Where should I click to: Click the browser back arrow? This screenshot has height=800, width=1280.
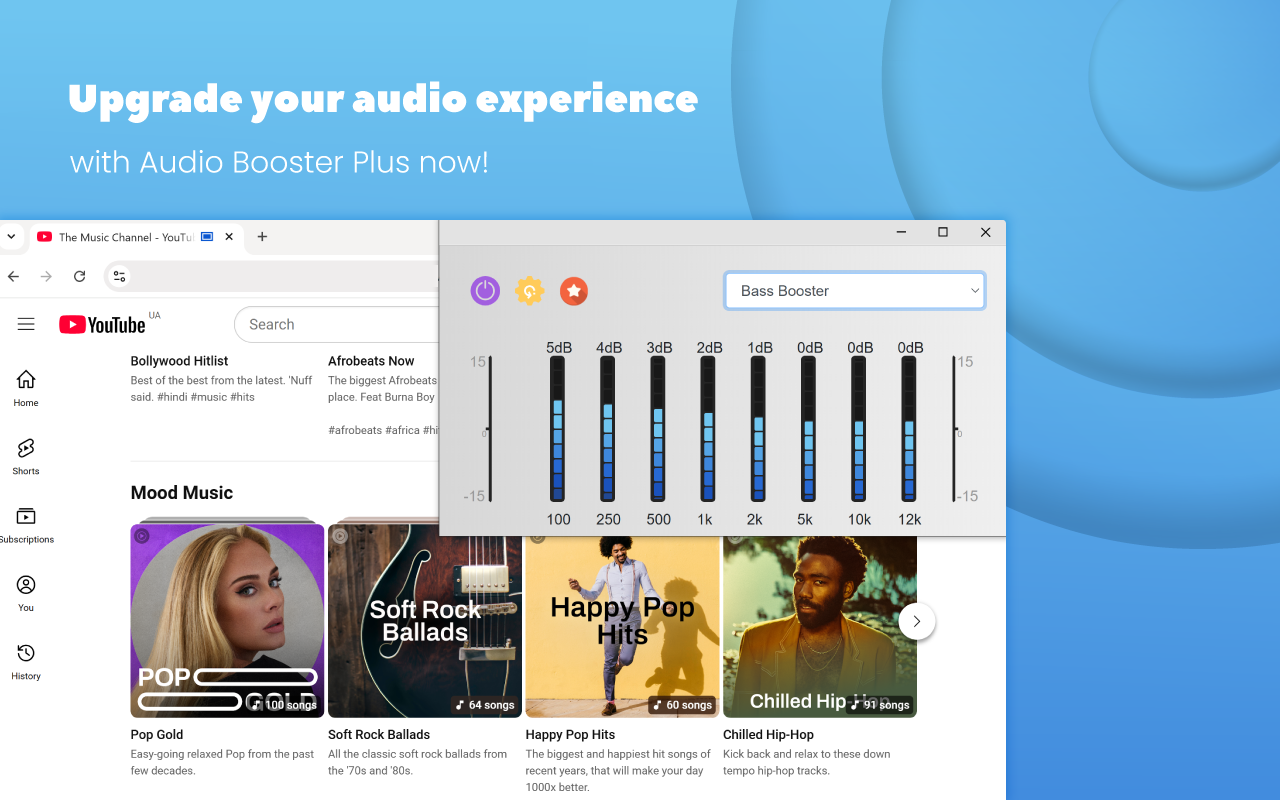13,276
